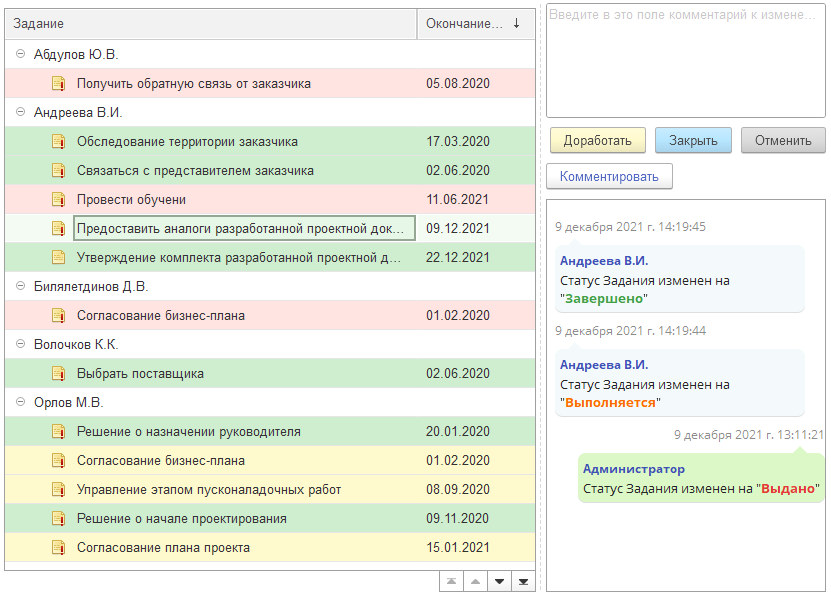Click the icon of 'Управление этапом пусконаладочных работ'
The image size is (831, 596).
click(x=59, y=490)
